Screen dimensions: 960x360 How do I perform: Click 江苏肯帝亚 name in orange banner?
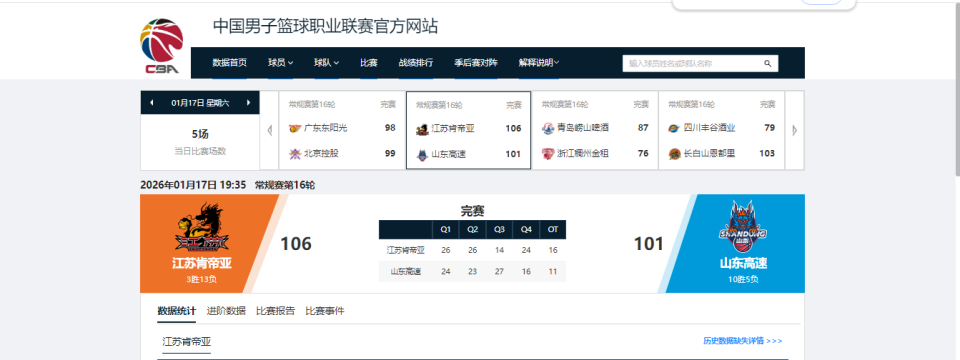202,264
